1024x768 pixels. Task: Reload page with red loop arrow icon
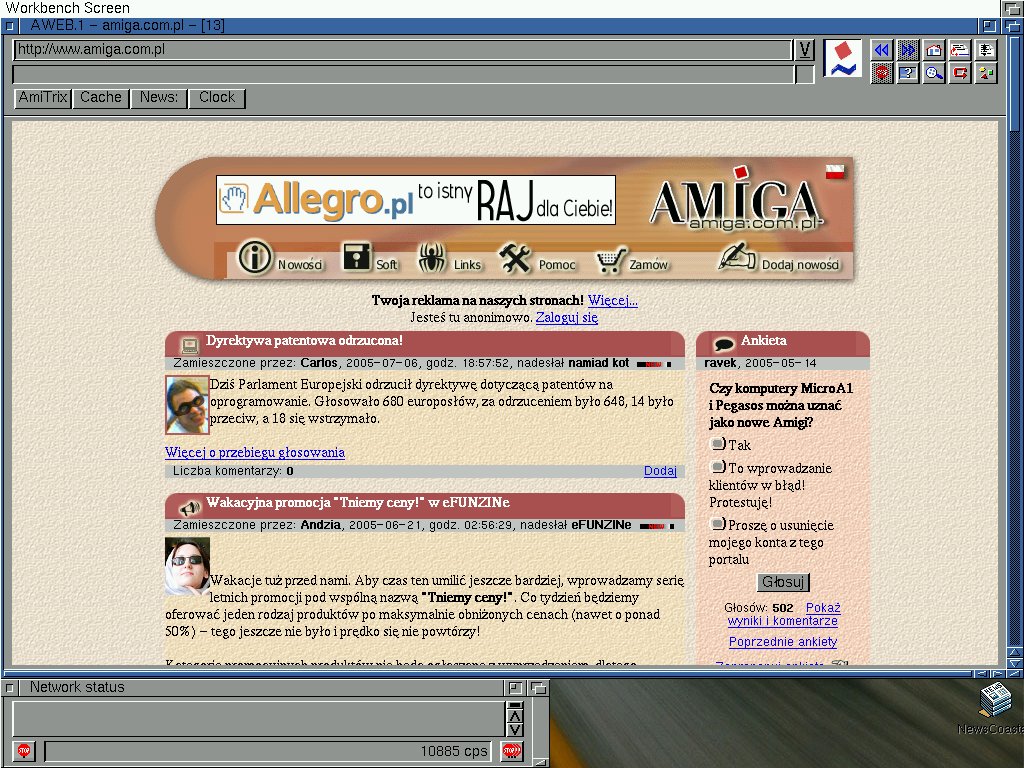click(960, 73)
